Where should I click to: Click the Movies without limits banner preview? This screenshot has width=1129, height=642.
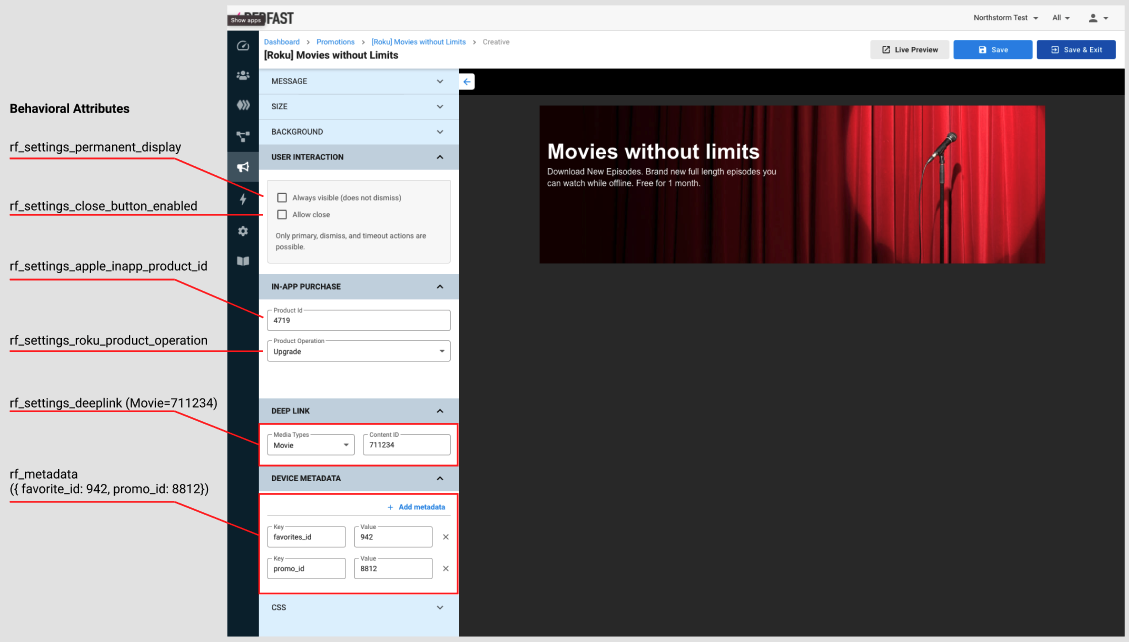[x=792, y=184]
